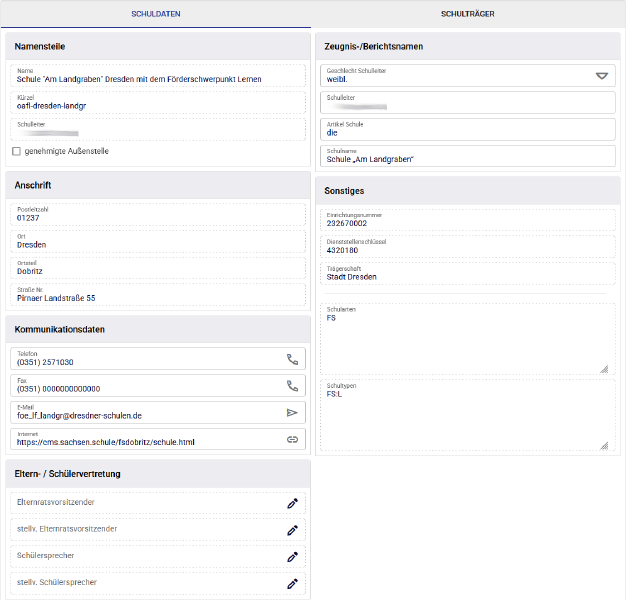Click the Postleitzahl input field
Screen dimensions: 626x600
[x=158, y=214]
